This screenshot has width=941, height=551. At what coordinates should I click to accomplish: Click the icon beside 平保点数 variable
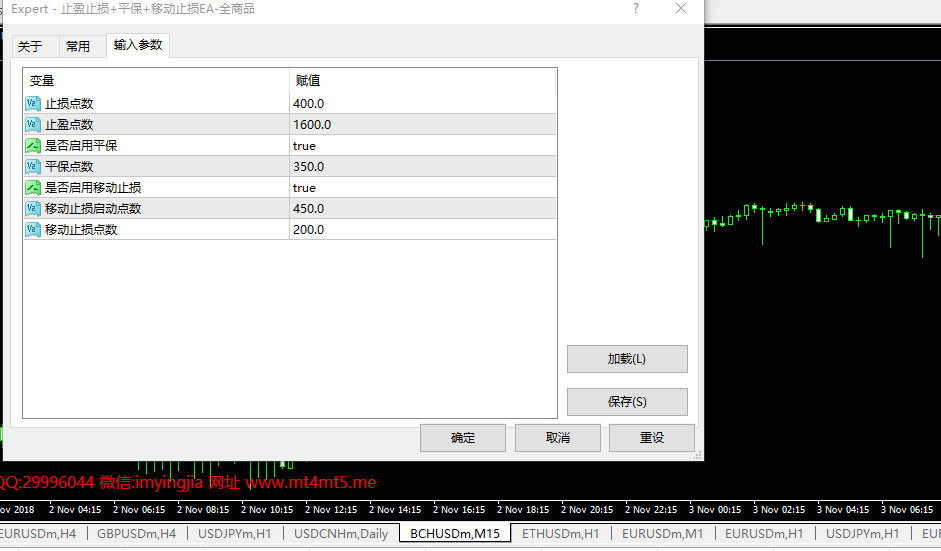pos(32,167)
